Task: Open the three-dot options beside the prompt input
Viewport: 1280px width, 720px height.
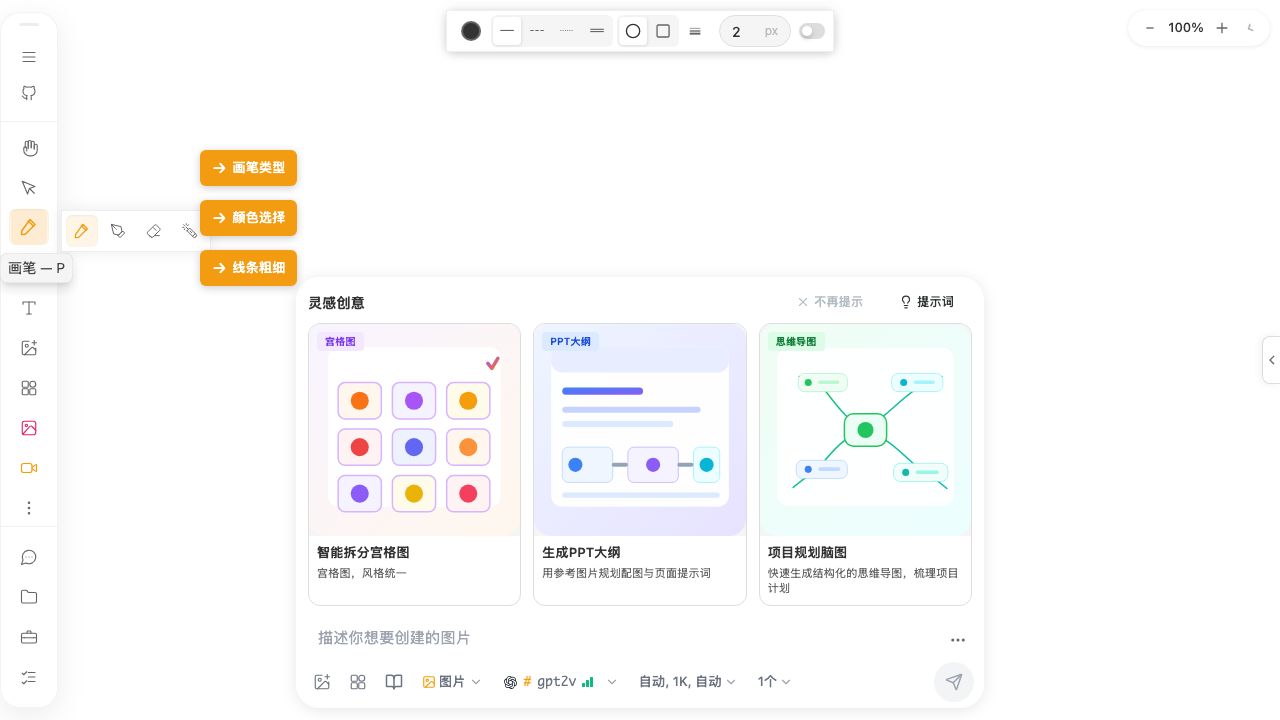Action: [958, 640]
